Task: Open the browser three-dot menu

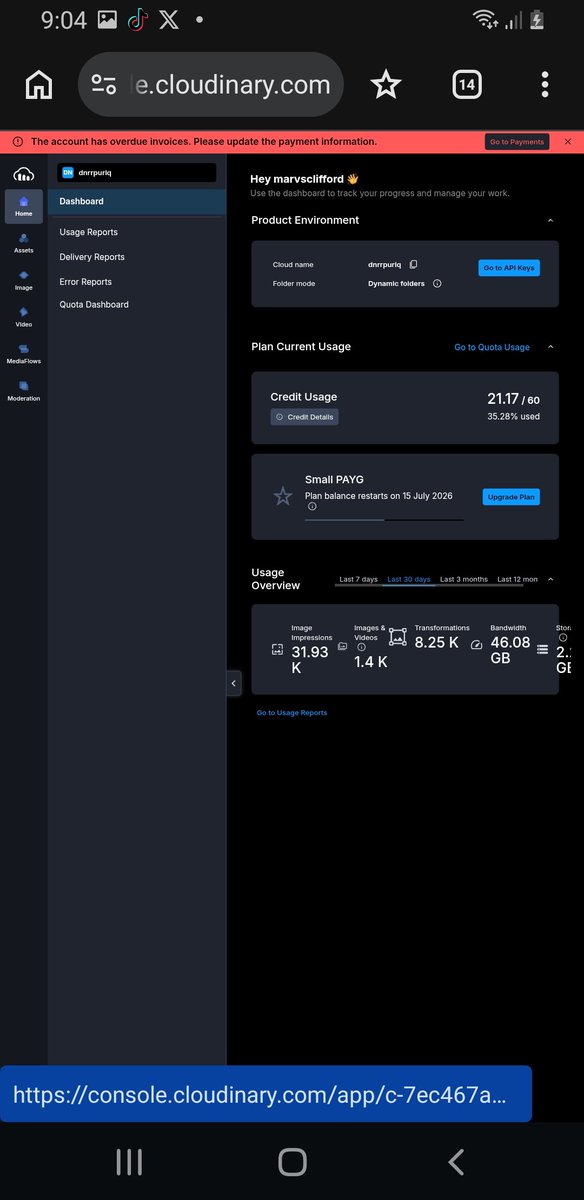Action: pyautogui.click(x=545, y=85)
